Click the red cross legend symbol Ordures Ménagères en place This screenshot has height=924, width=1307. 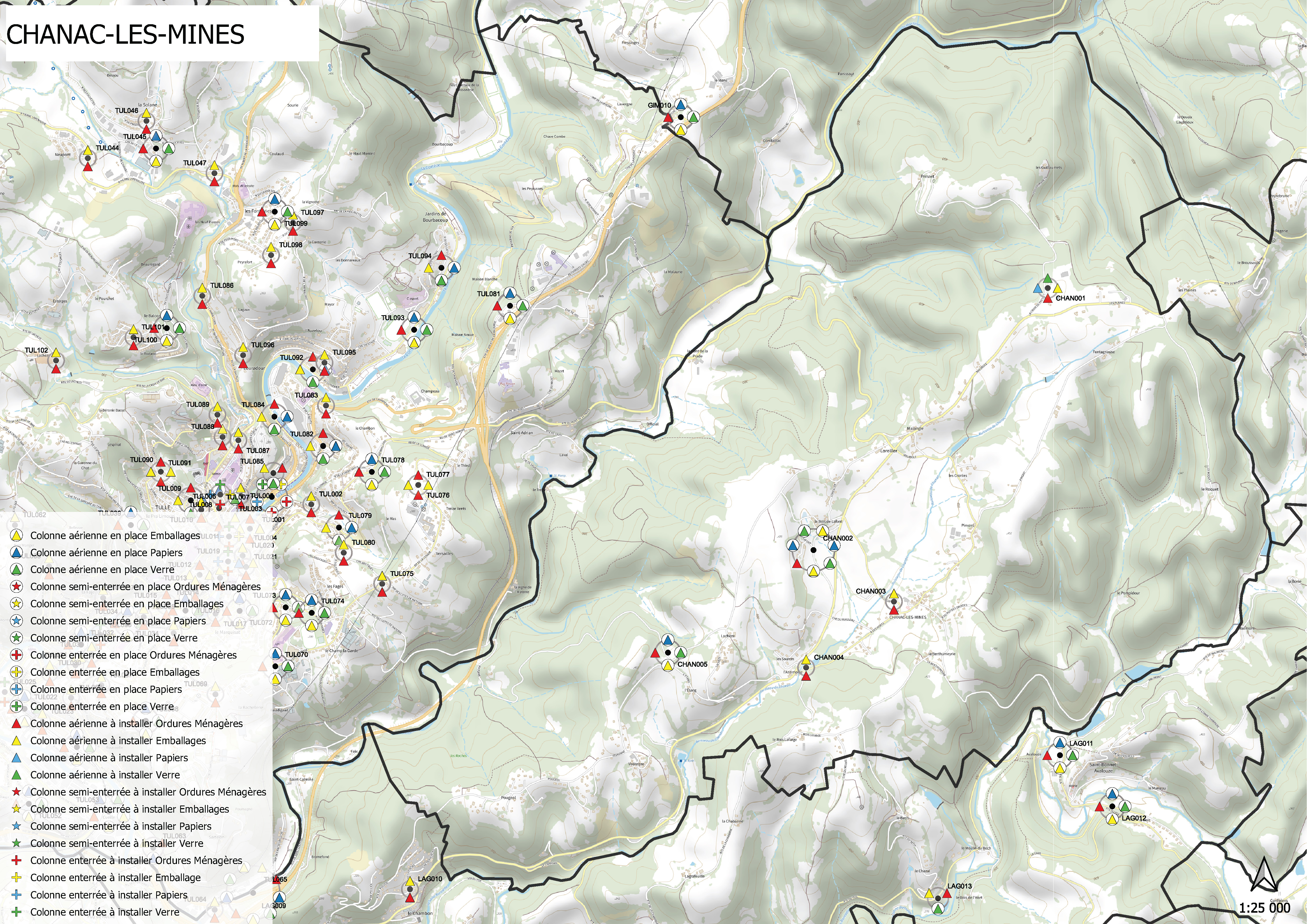tap(17, 655)
